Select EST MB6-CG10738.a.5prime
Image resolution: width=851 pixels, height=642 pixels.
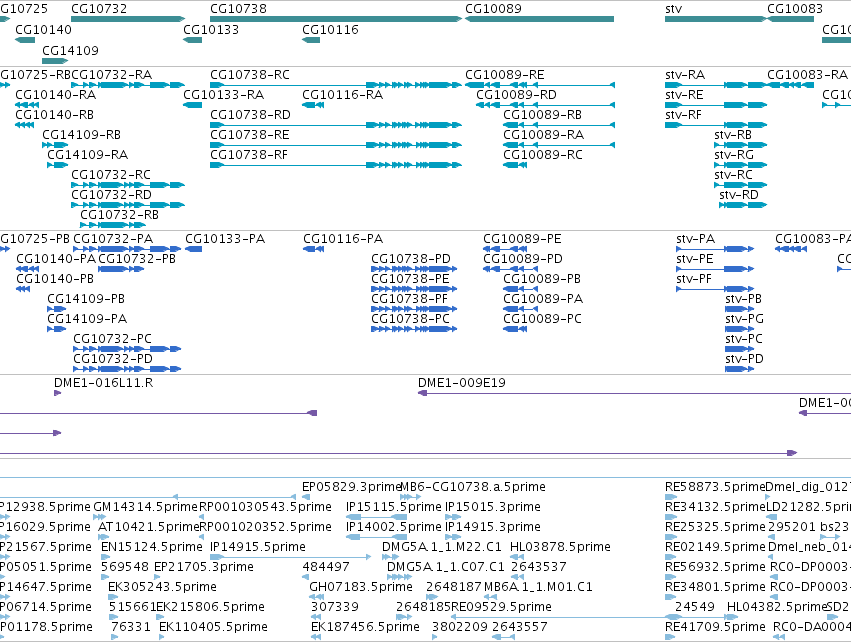pyautogui.click(x=473, y=487)
